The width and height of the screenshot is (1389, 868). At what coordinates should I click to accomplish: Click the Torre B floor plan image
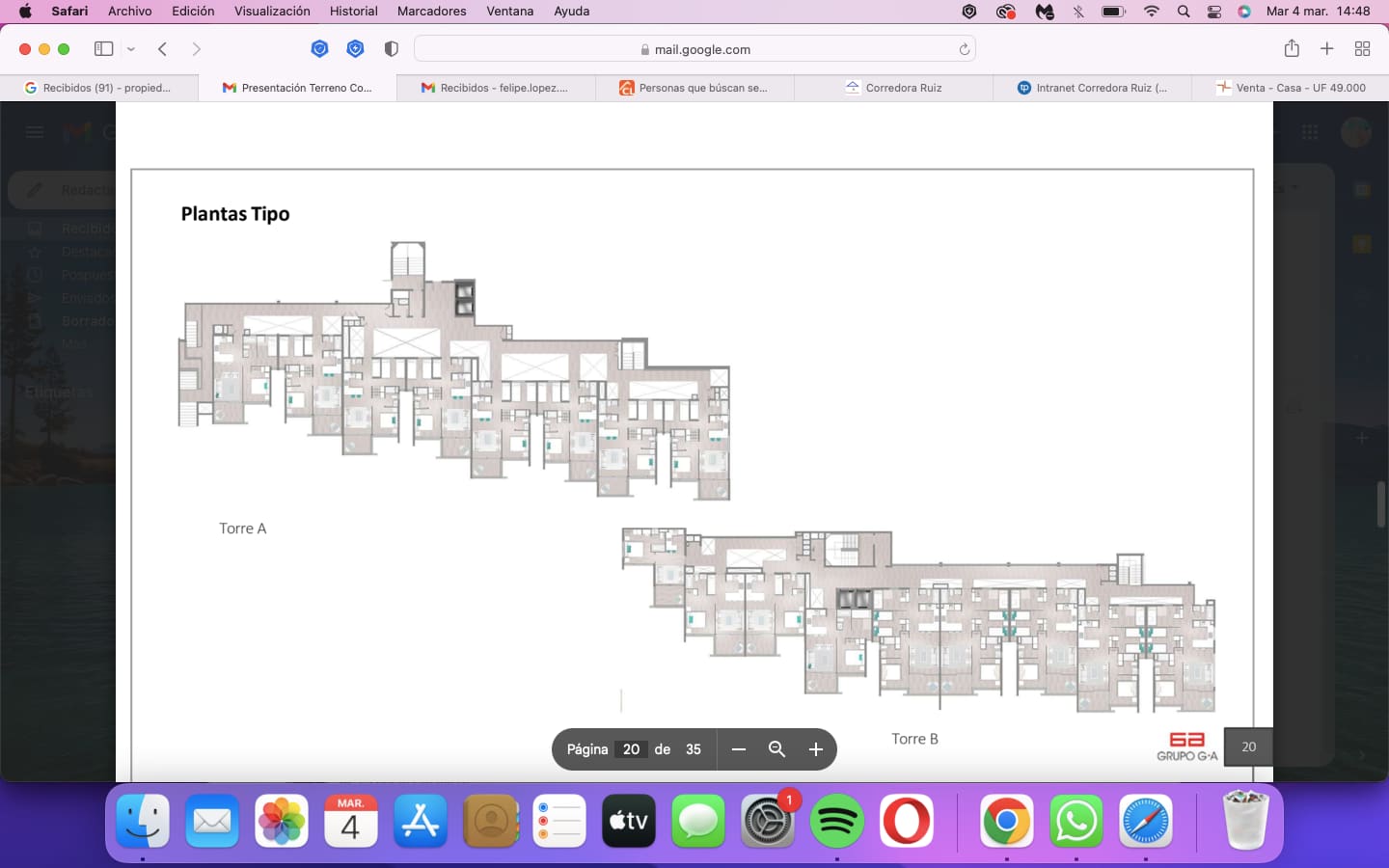[x=918, y=622]
